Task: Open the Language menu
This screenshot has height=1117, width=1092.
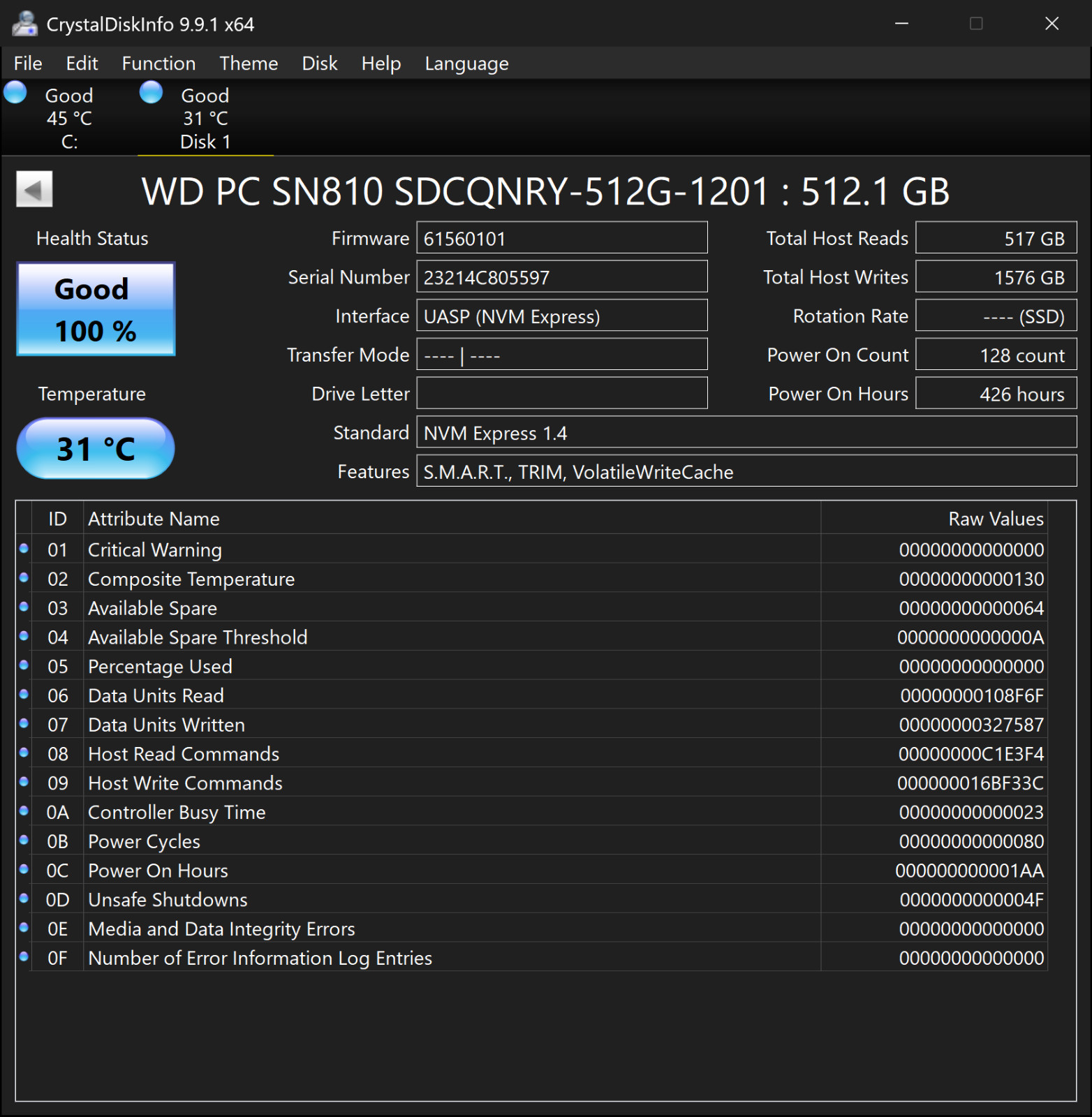Action: coord(466,64)
